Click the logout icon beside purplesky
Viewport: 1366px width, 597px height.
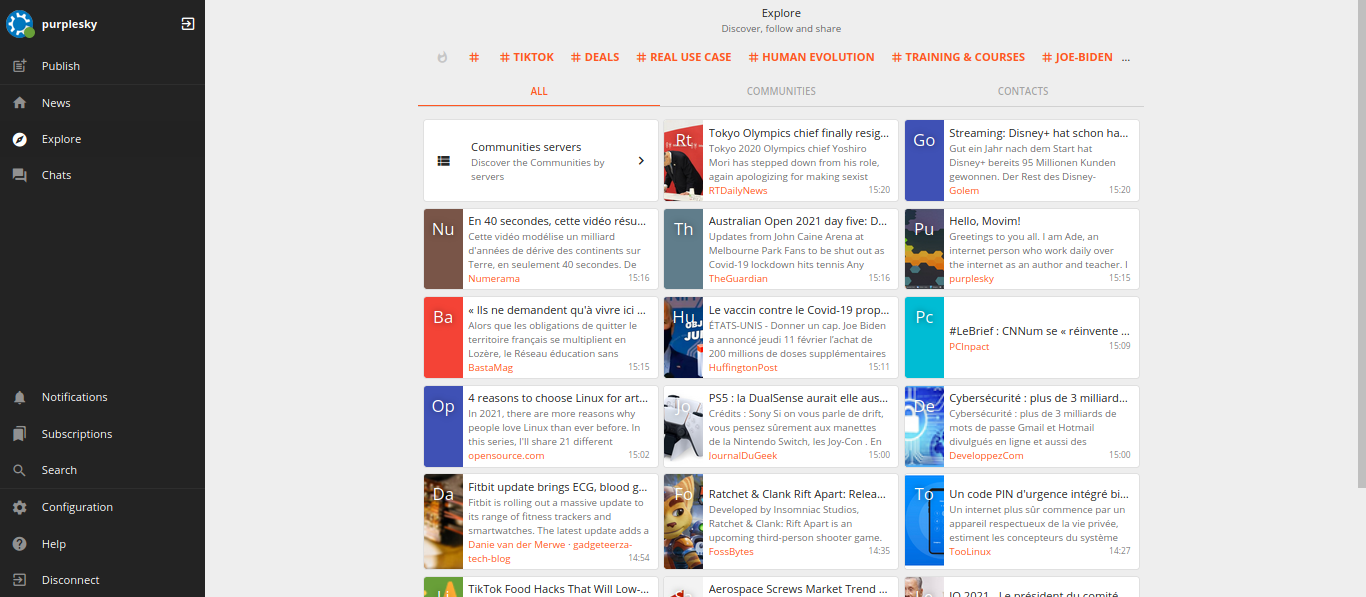(x=188, y=24)
